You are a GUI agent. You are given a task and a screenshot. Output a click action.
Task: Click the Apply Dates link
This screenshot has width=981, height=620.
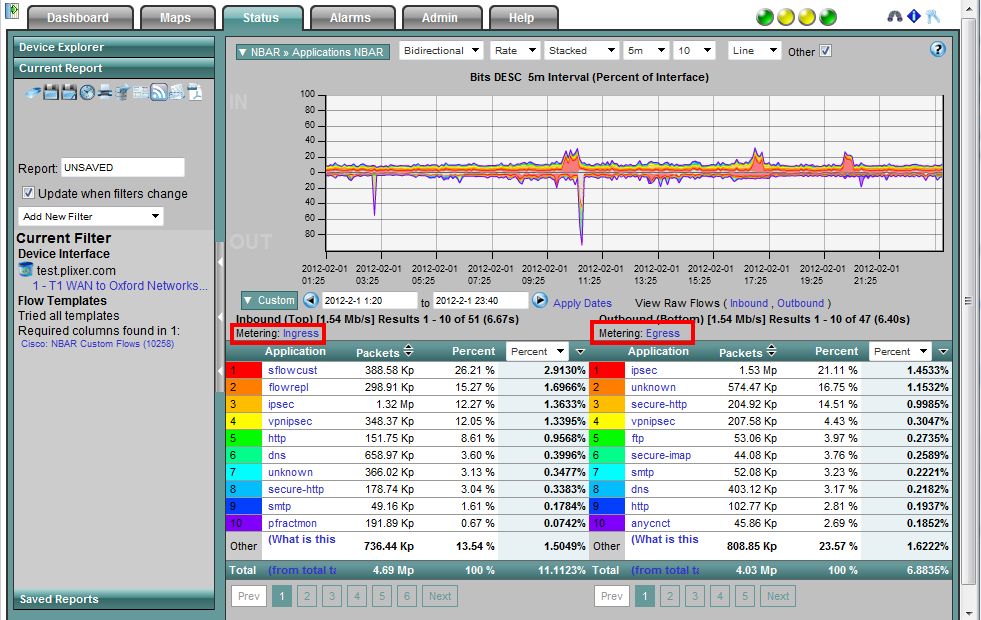[x=582, y=303]
